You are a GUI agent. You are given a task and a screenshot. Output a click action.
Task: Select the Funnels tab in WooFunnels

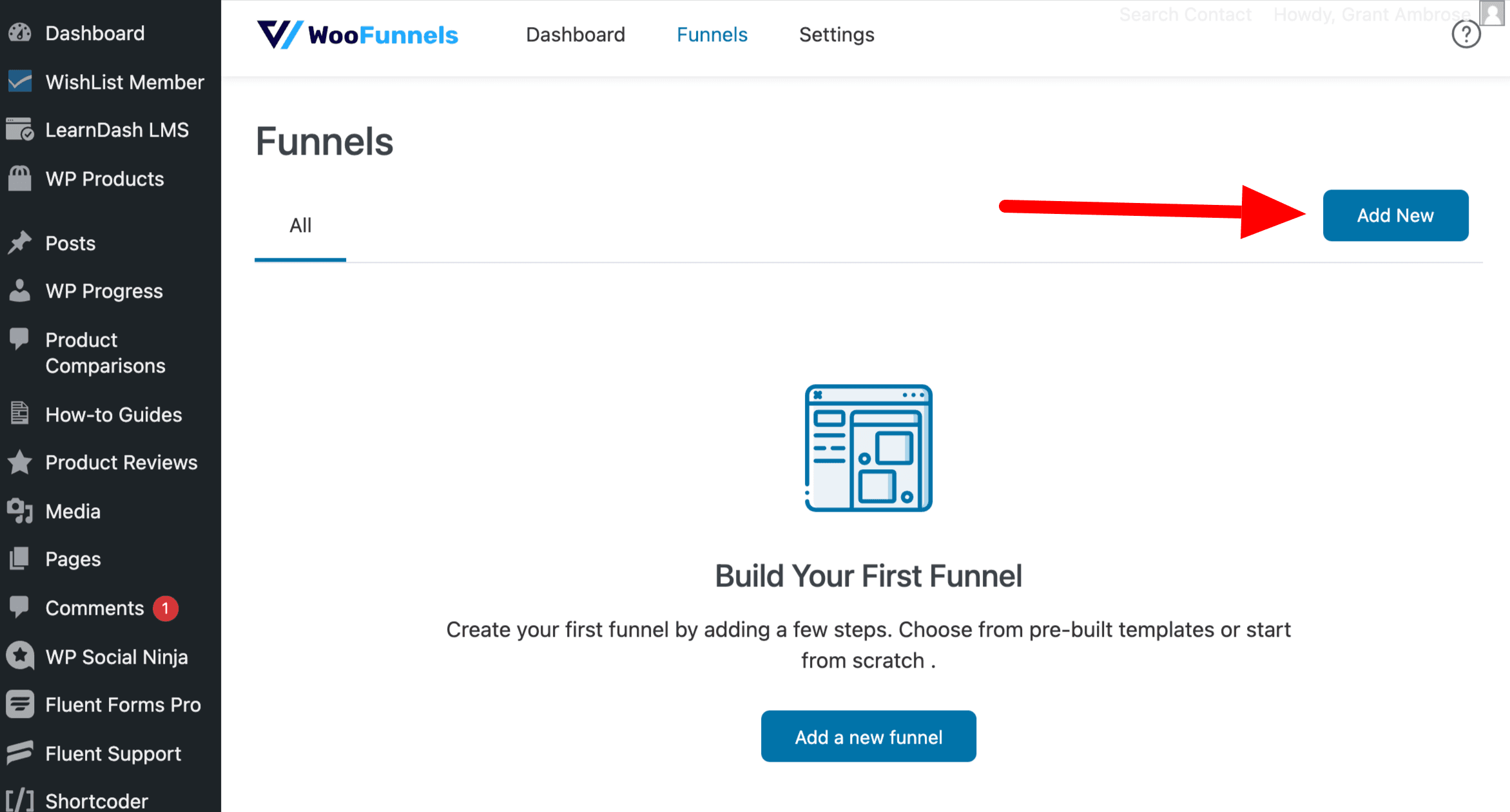pos(713,34)
